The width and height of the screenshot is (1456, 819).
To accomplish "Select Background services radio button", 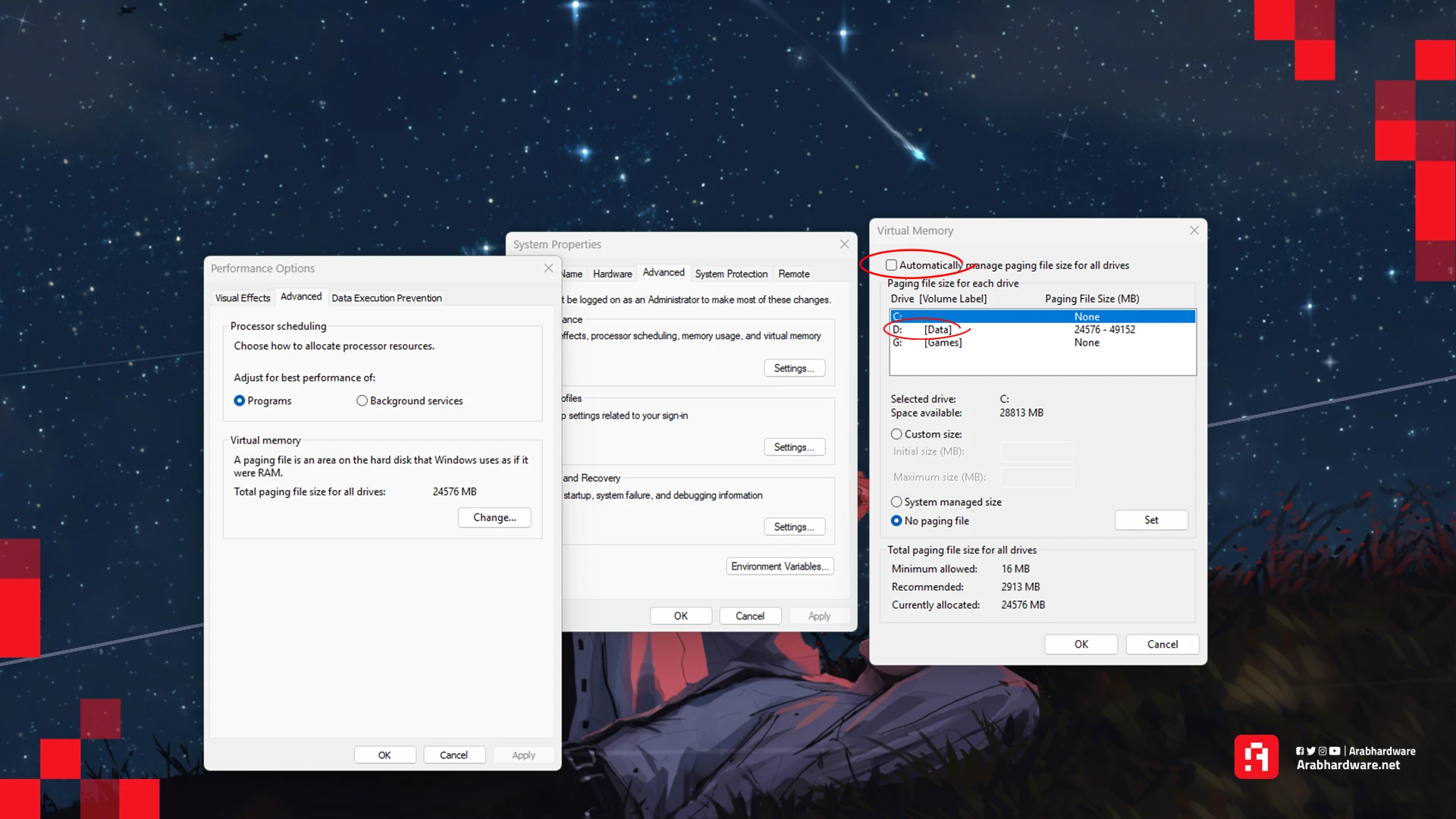I will pyautogui.click(x=362, y=401).
